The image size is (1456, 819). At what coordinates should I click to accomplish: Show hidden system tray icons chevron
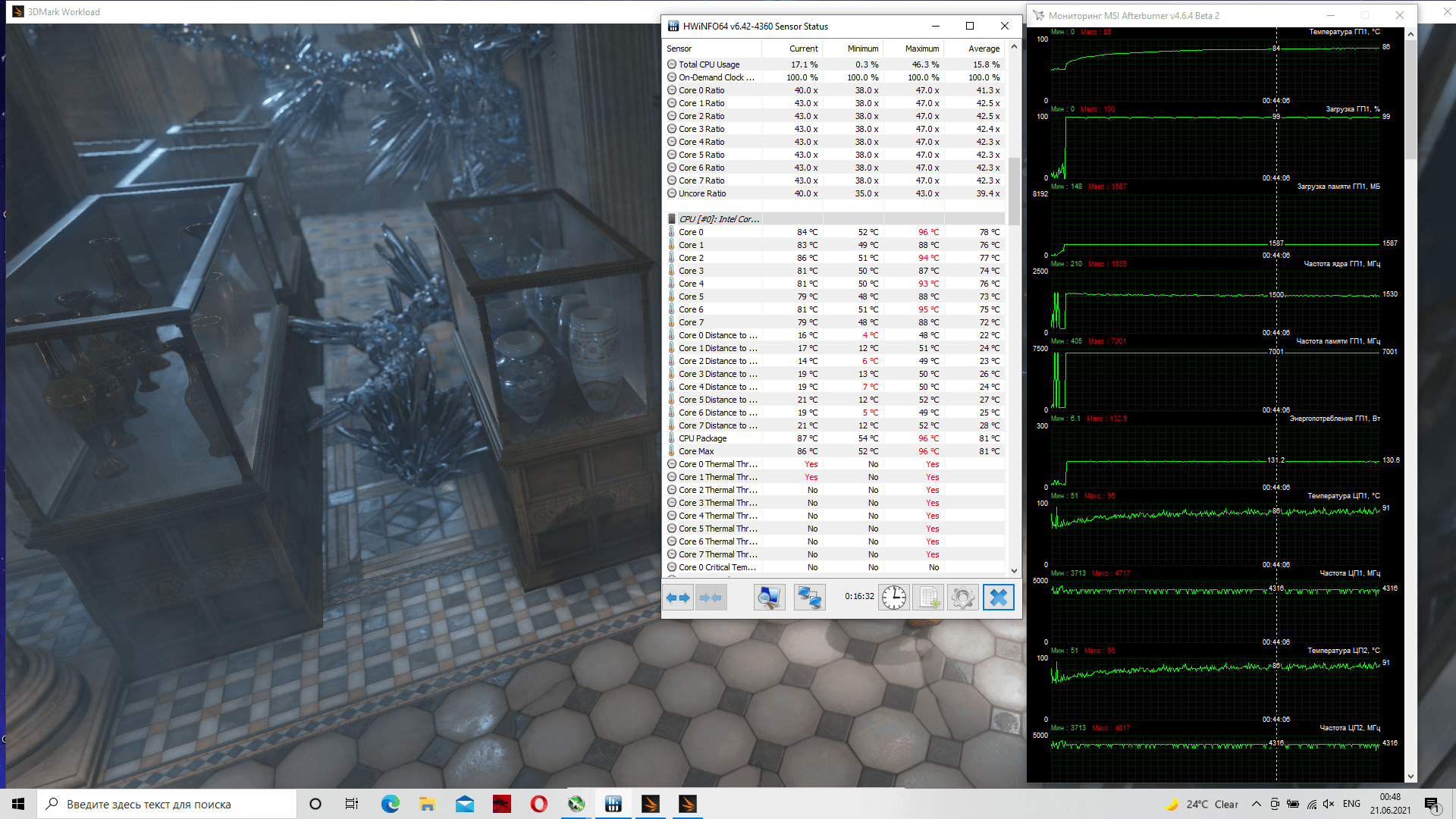(x=1256, y=804)
